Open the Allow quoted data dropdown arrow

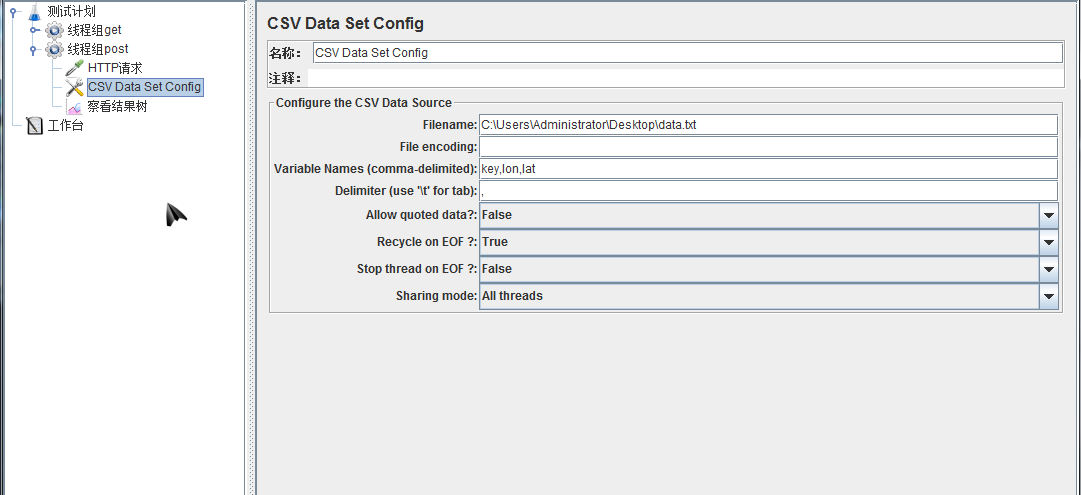(1049, 215)
